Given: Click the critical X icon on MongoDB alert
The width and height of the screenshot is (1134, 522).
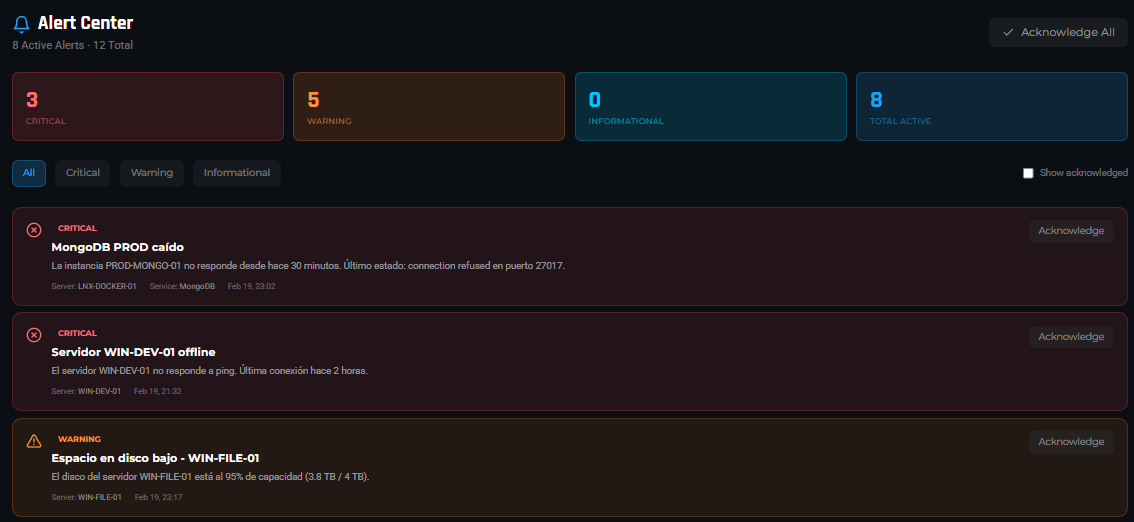Looking at the screenshot, I should [34, 230].
